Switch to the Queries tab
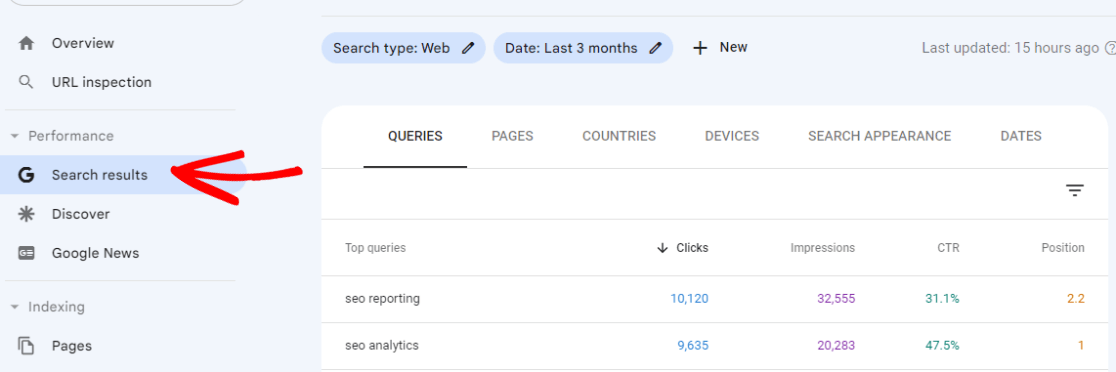Screen dimensions: 1116x372 coord(415,136)
